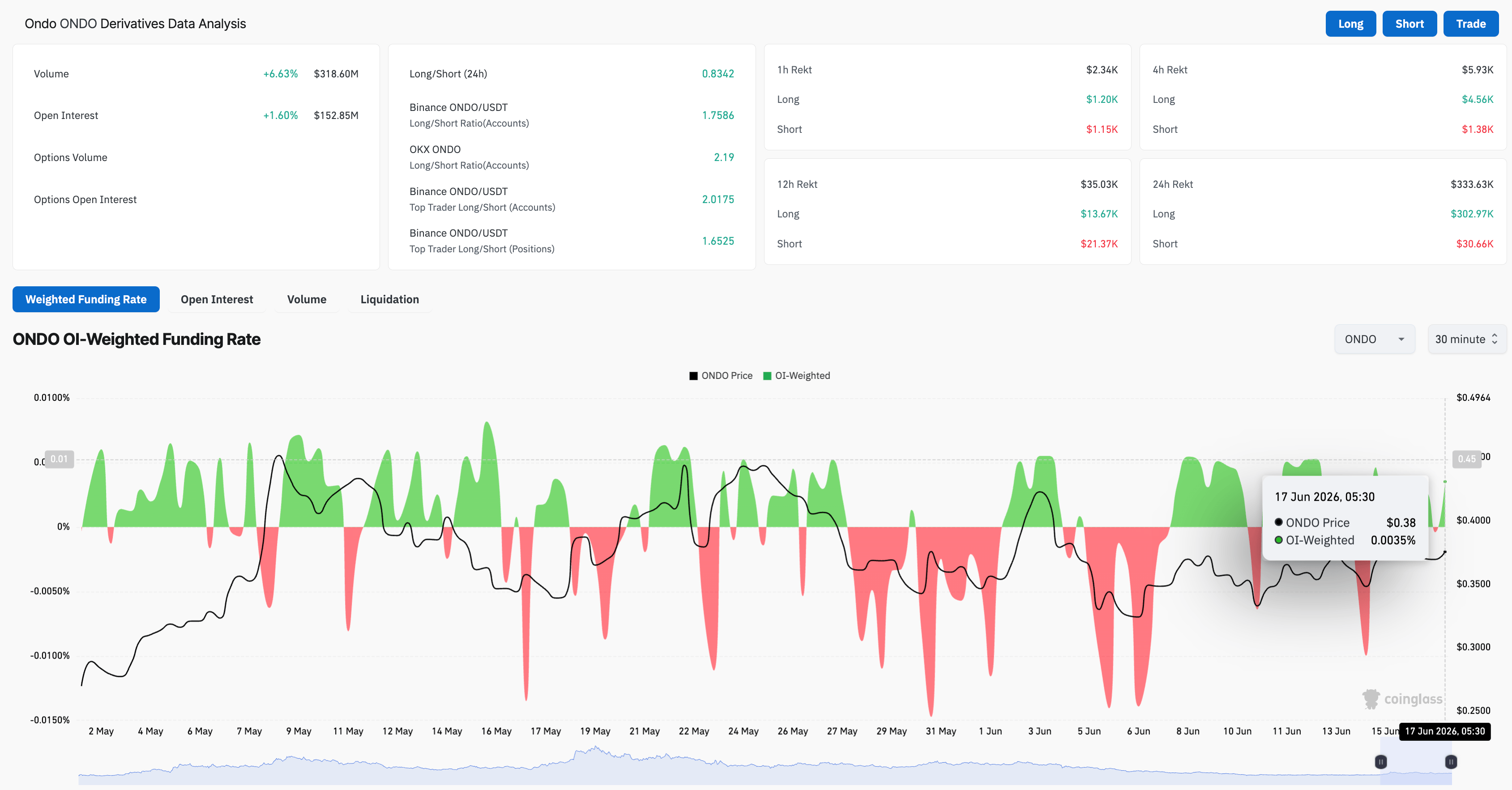Open the Open Interest tab
1512x790 pixels.
pos(217,299)
